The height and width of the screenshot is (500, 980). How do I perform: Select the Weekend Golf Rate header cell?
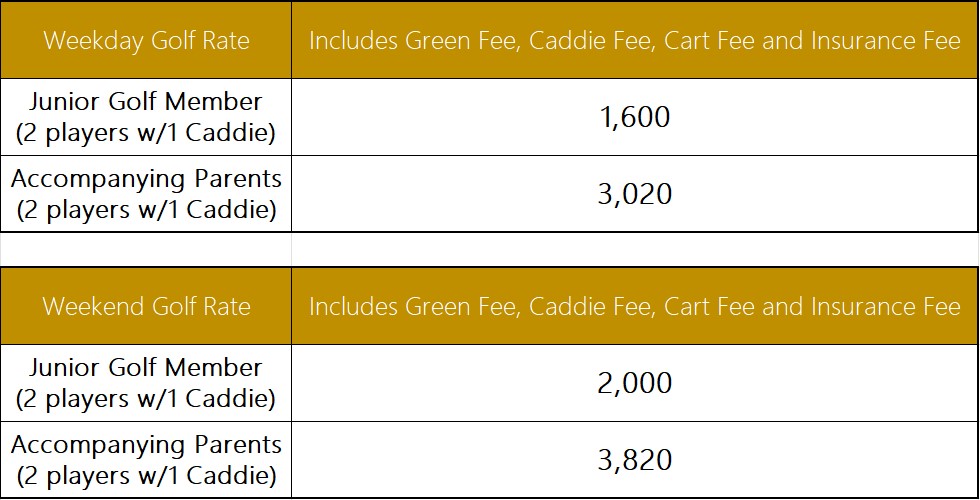pyautogui.click(x=146, y=306)
